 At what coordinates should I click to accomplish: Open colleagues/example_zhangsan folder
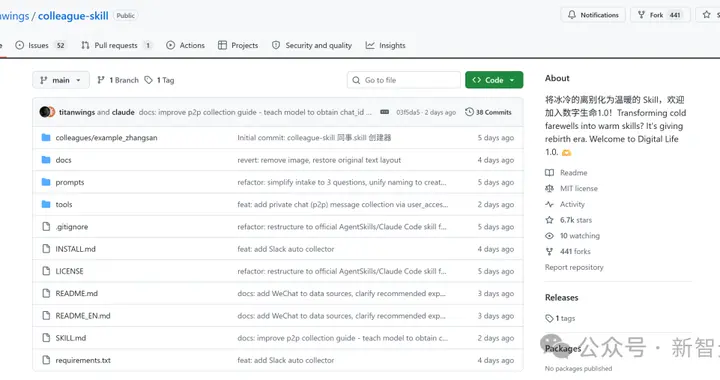[106, 138]
